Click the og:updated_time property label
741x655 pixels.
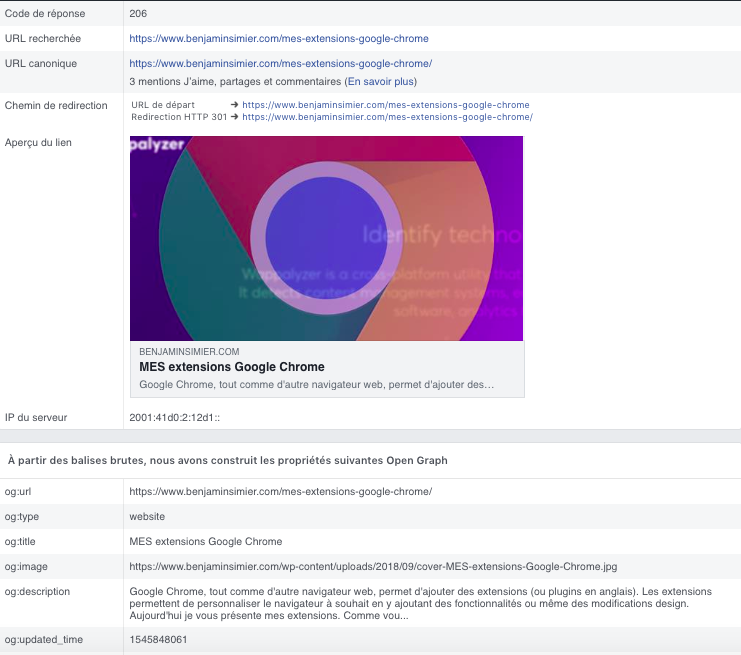pyautogui.click(x=43, y=639)
